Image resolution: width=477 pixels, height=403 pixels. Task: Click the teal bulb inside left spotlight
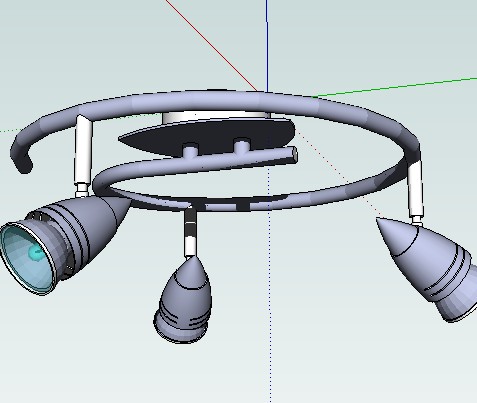36,253
